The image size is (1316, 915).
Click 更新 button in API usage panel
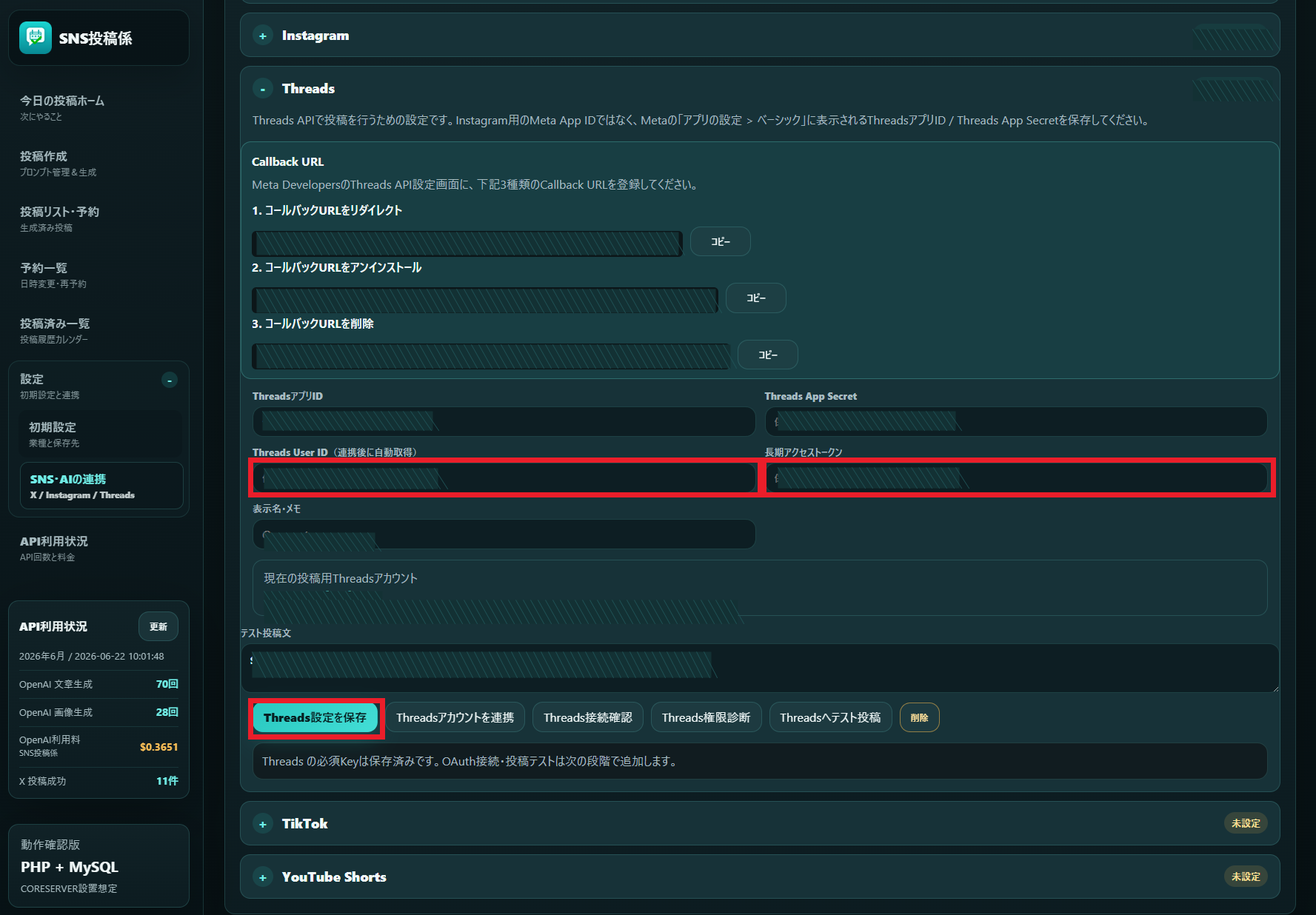pos(158,626)
